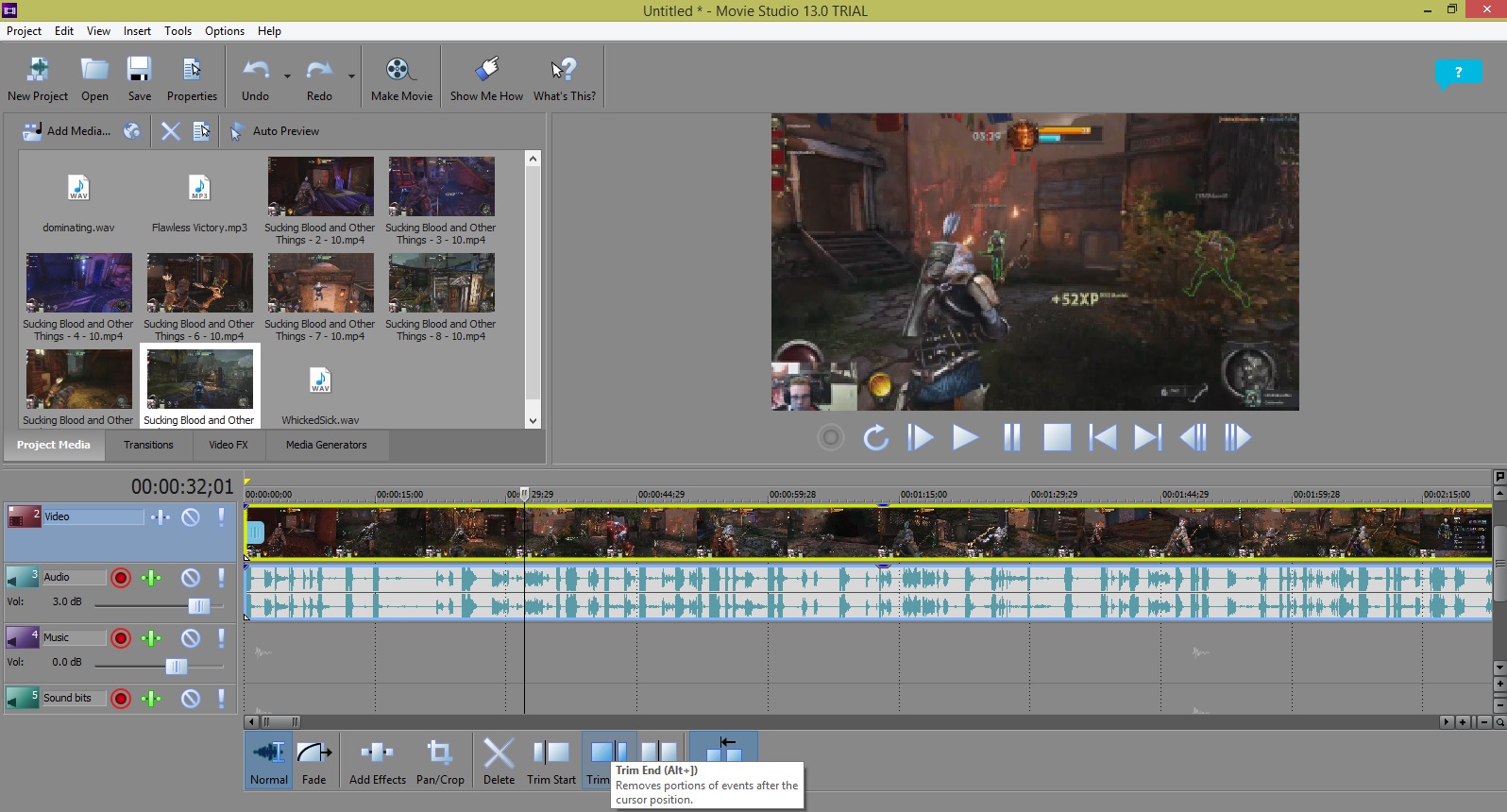Expand the Undo history dropdown arrow
This screenshot has width=1507, height=812.
click(287, 76)
